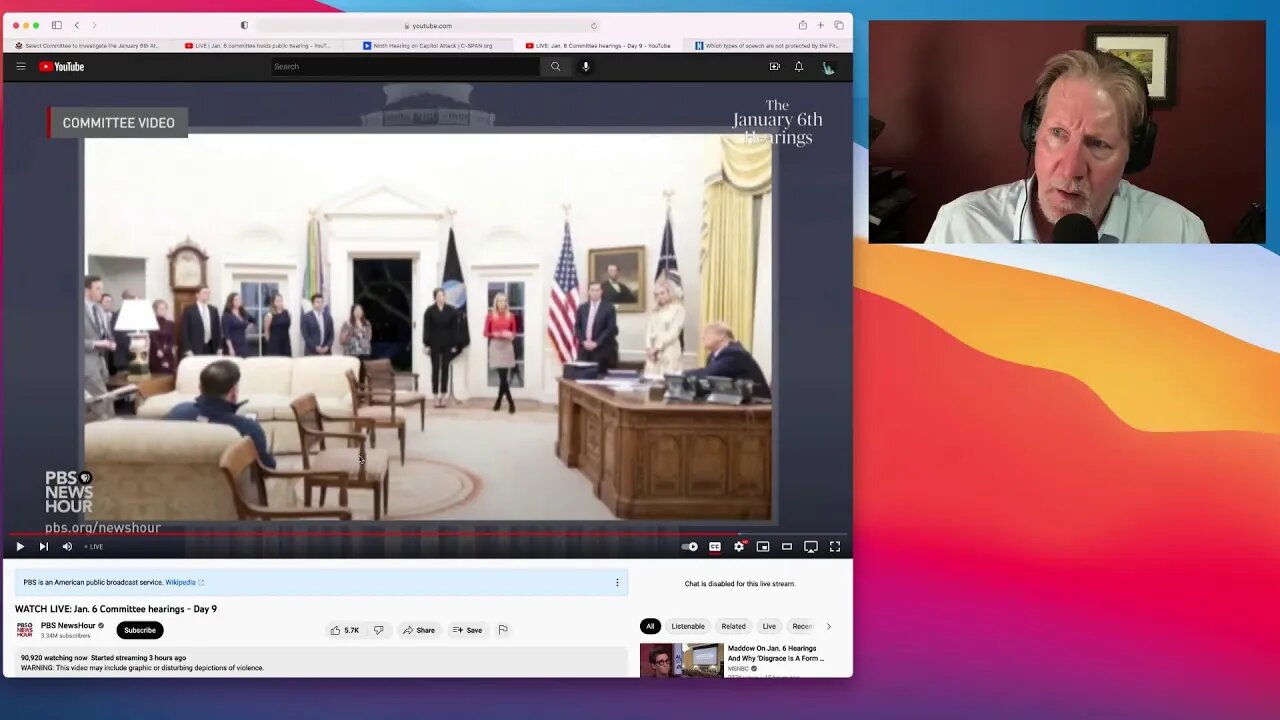This screenshot has width=1280, height=720.
Task: Go back in Safari
Action: point(77,25)
